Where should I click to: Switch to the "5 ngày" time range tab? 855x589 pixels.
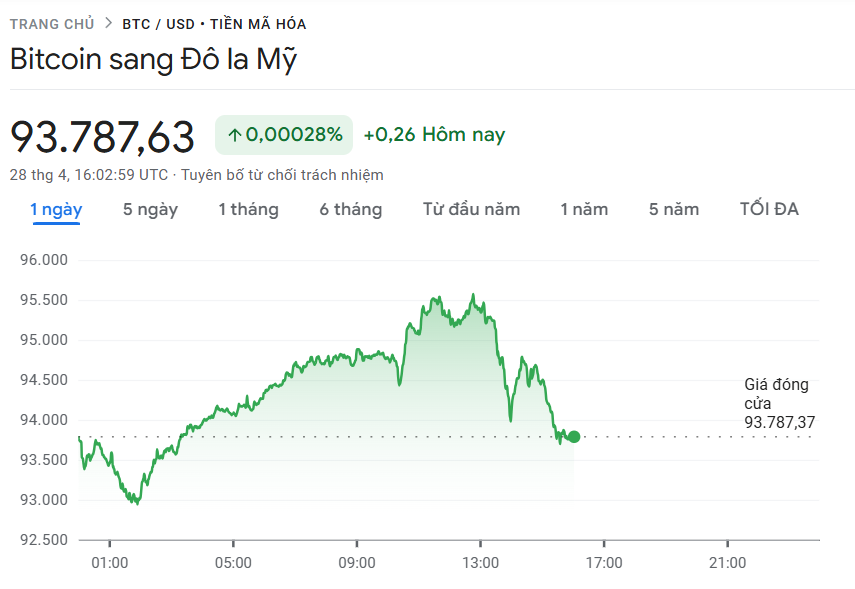pos(150,209)
